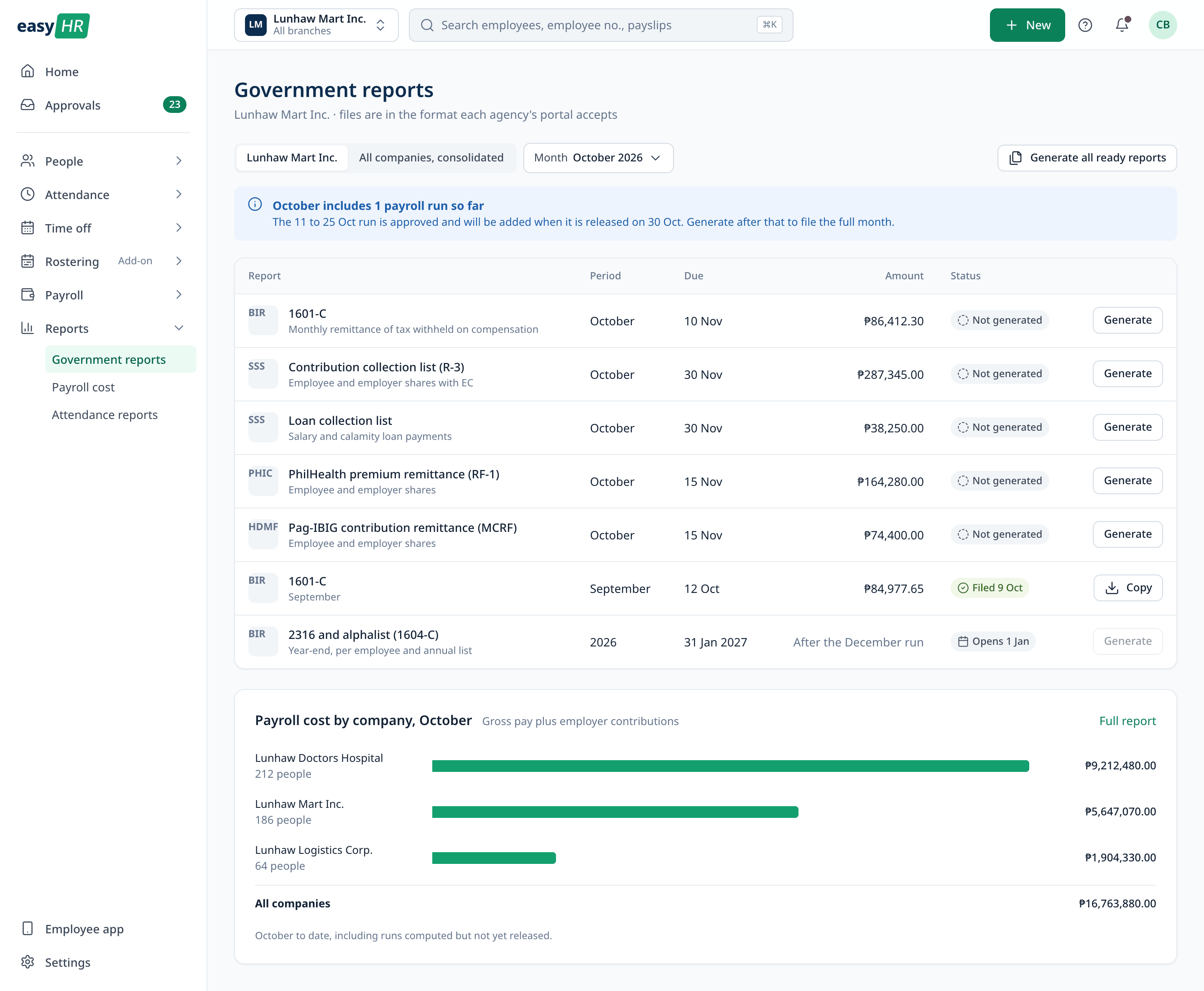This screenshot has width=1204, height=991.
Task: Expand the Rostering submenu chevron
Action: [x=179, y=261]
